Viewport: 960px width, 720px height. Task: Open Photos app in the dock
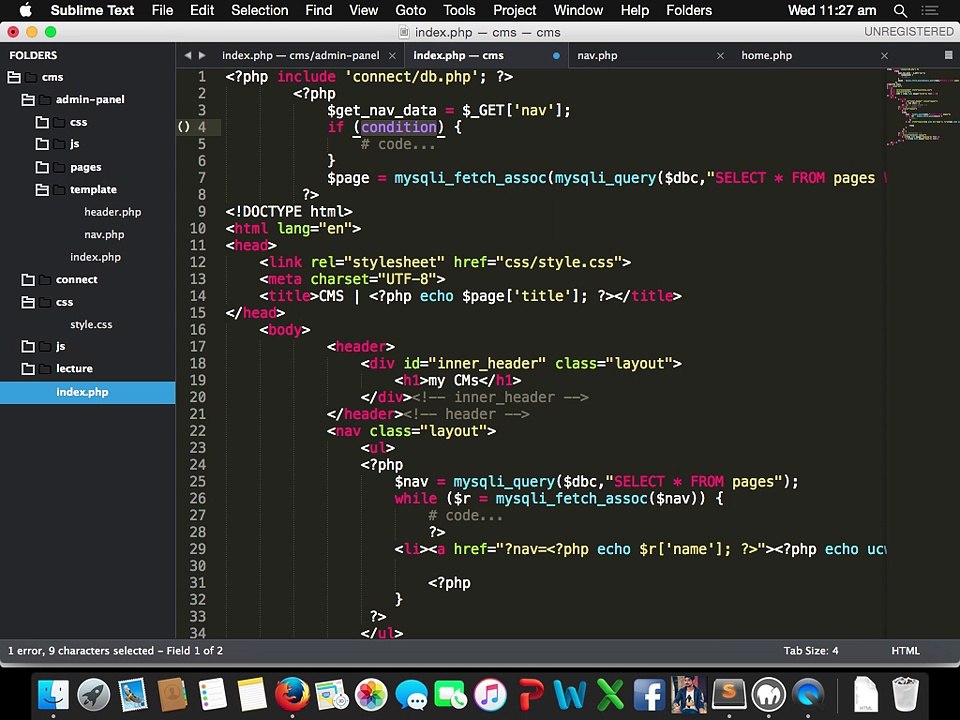click(x=371, y=695)
